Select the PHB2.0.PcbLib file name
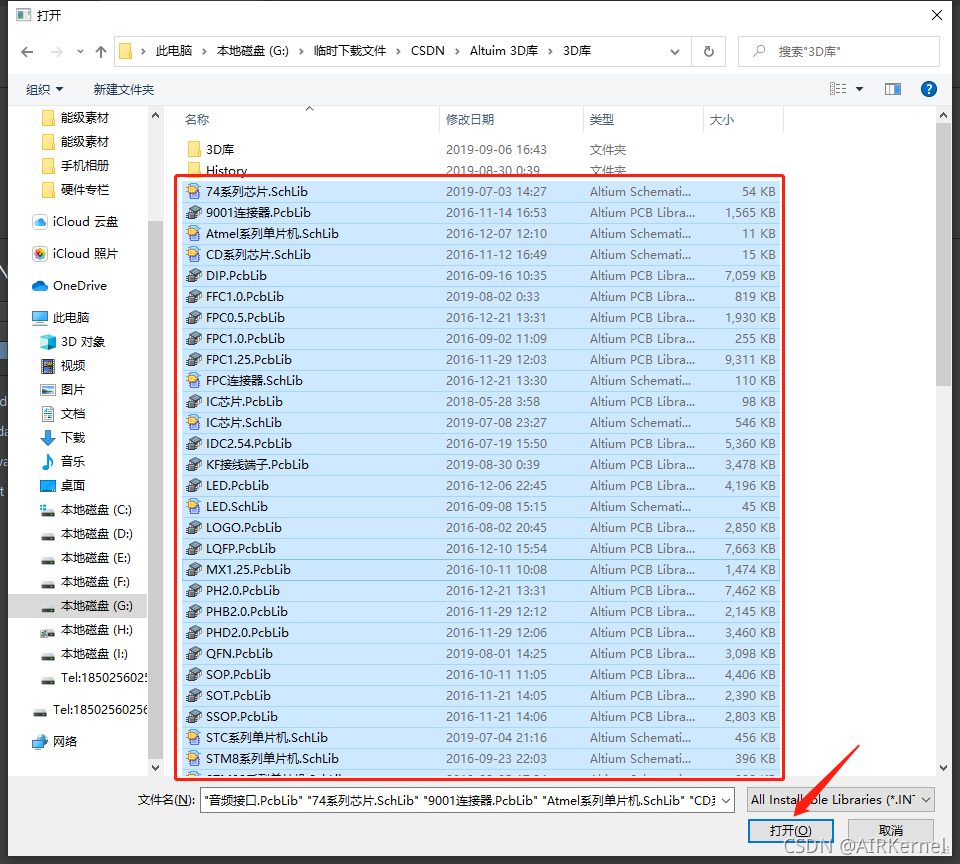The image size is (960, 864). tap(247, 612)
